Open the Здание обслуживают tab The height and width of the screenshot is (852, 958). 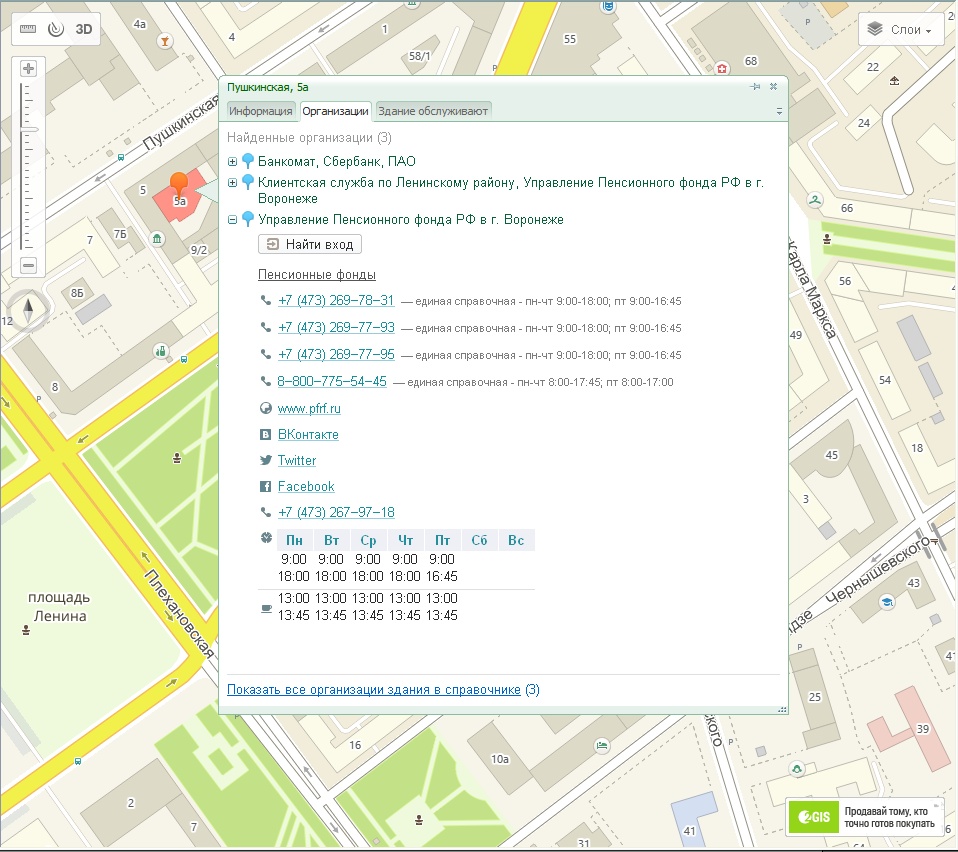point(433,111)
